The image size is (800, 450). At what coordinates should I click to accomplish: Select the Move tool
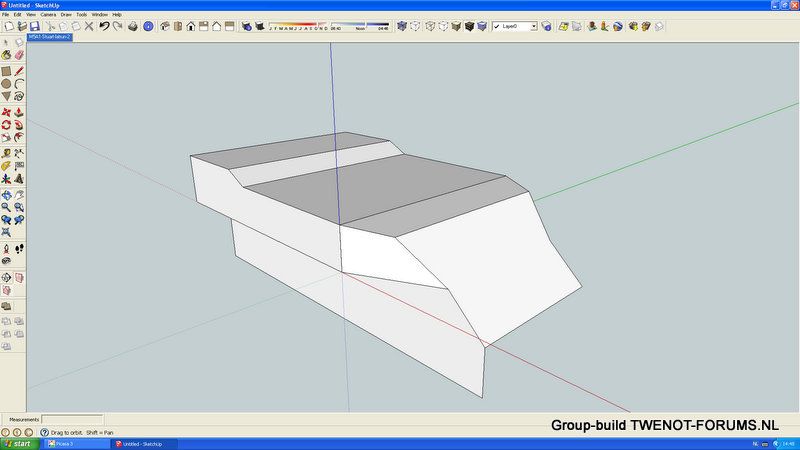[x=6, y=112]
